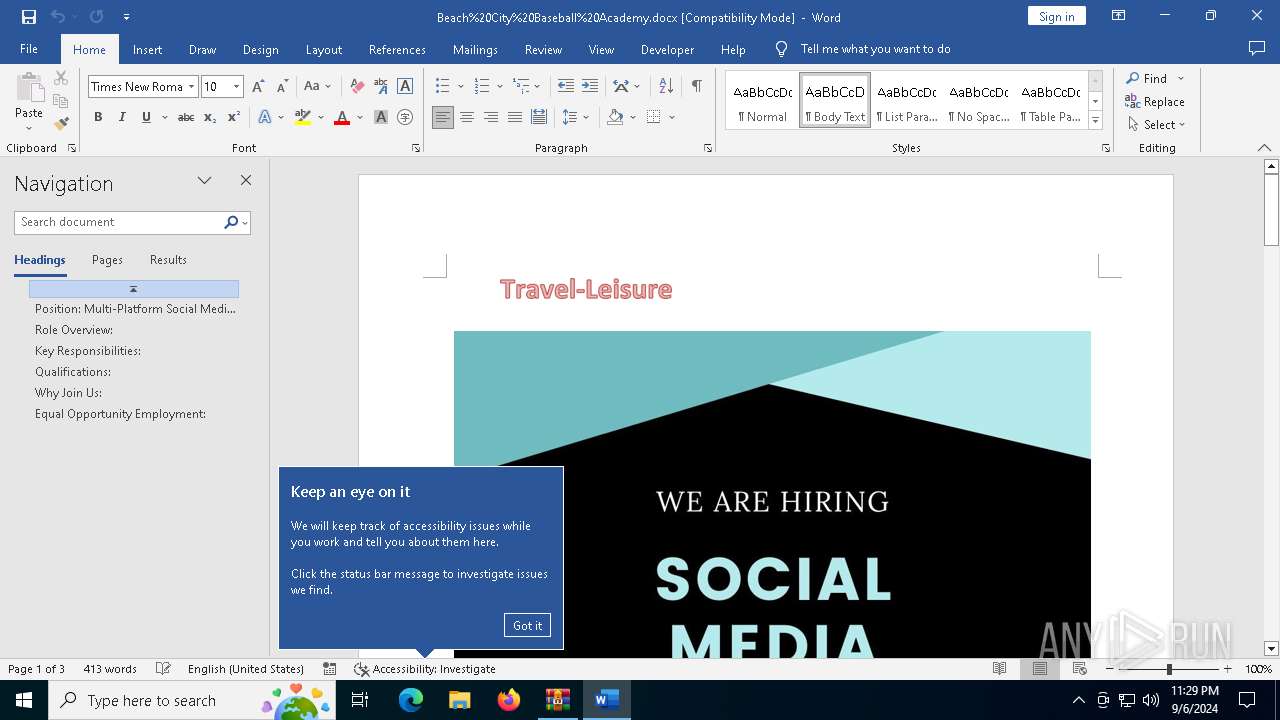
Task: Decrease the indent
Action: (566, 87)
